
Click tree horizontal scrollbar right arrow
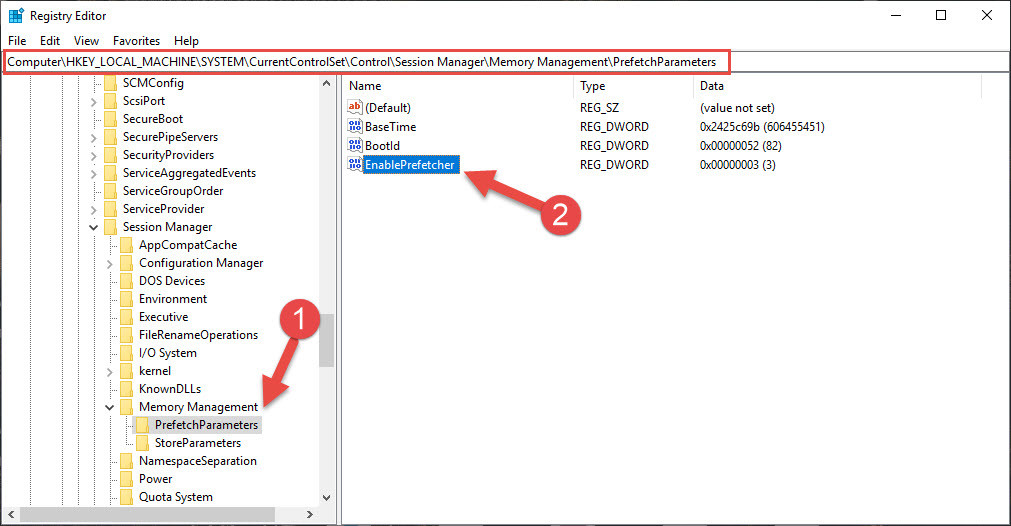click(x=310, y=514)
